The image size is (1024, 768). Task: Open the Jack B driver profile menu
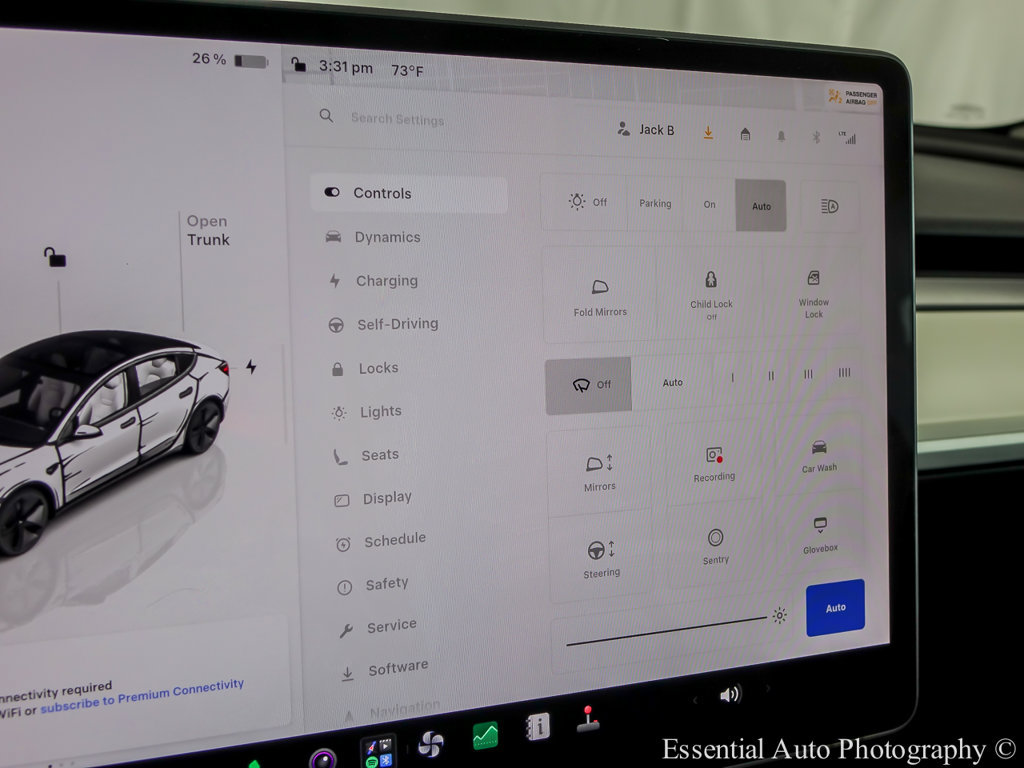coord(646,129)
